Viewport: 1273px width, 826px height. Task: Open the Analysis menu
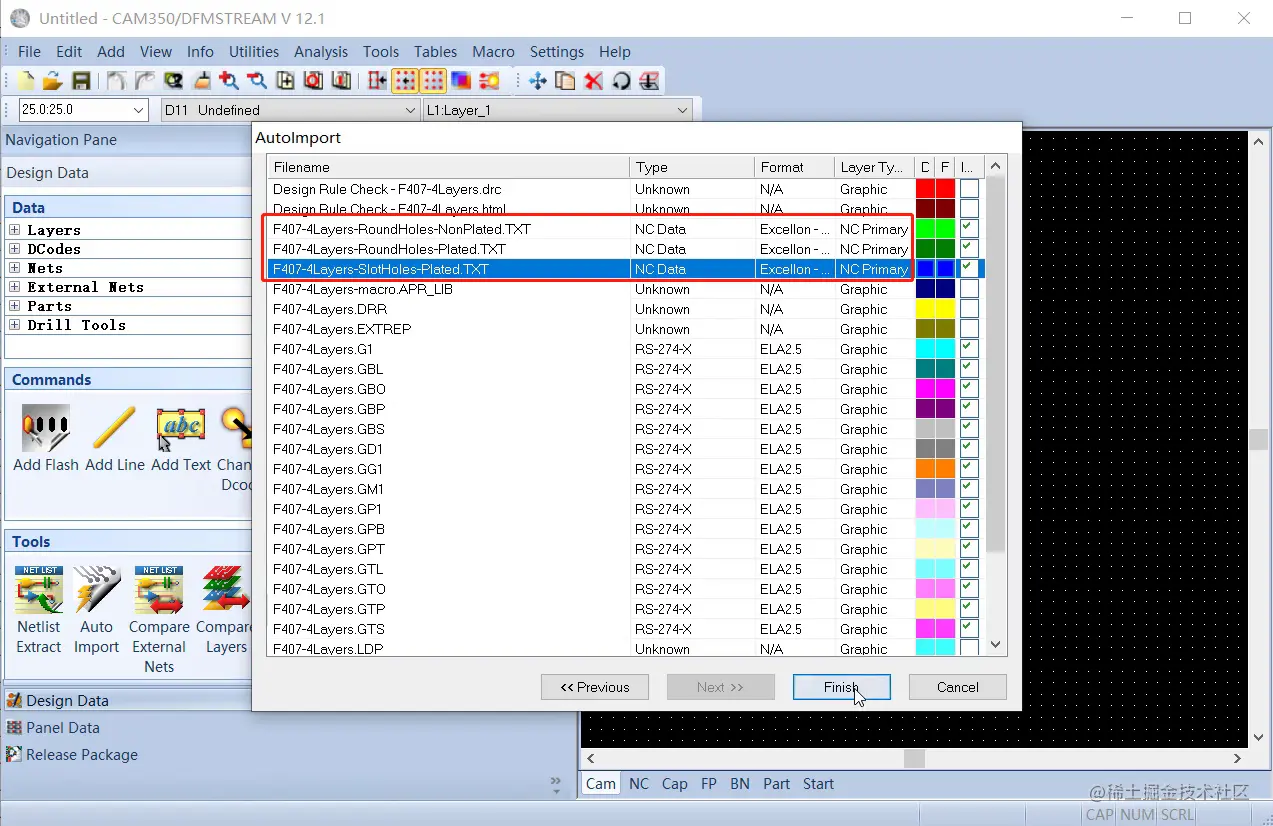tap(321, 52)
